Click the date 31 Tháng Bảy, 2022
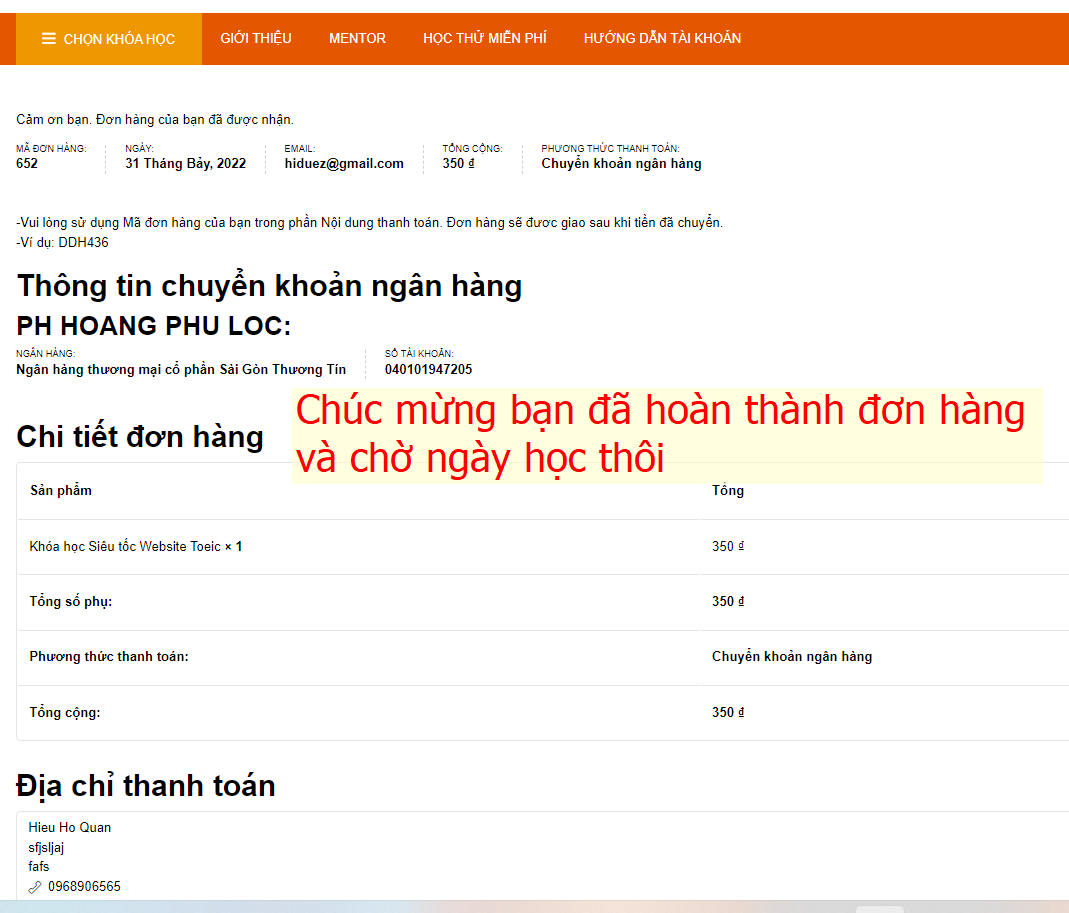The image size is (1069, 913). [185, 164]
